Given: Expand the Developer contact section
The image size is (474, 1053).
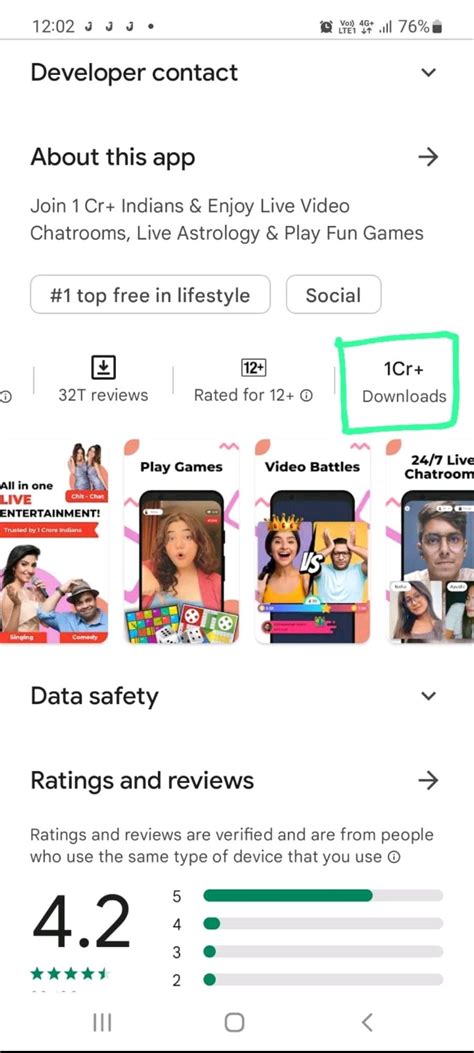Looking at the screenshot, I should pyautogui.click(x=428, y=73).
